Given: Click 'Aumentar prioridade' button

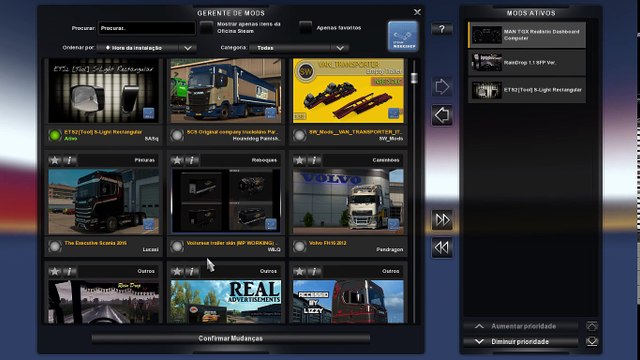Looking at the screenshot, I should coord(520,326).
